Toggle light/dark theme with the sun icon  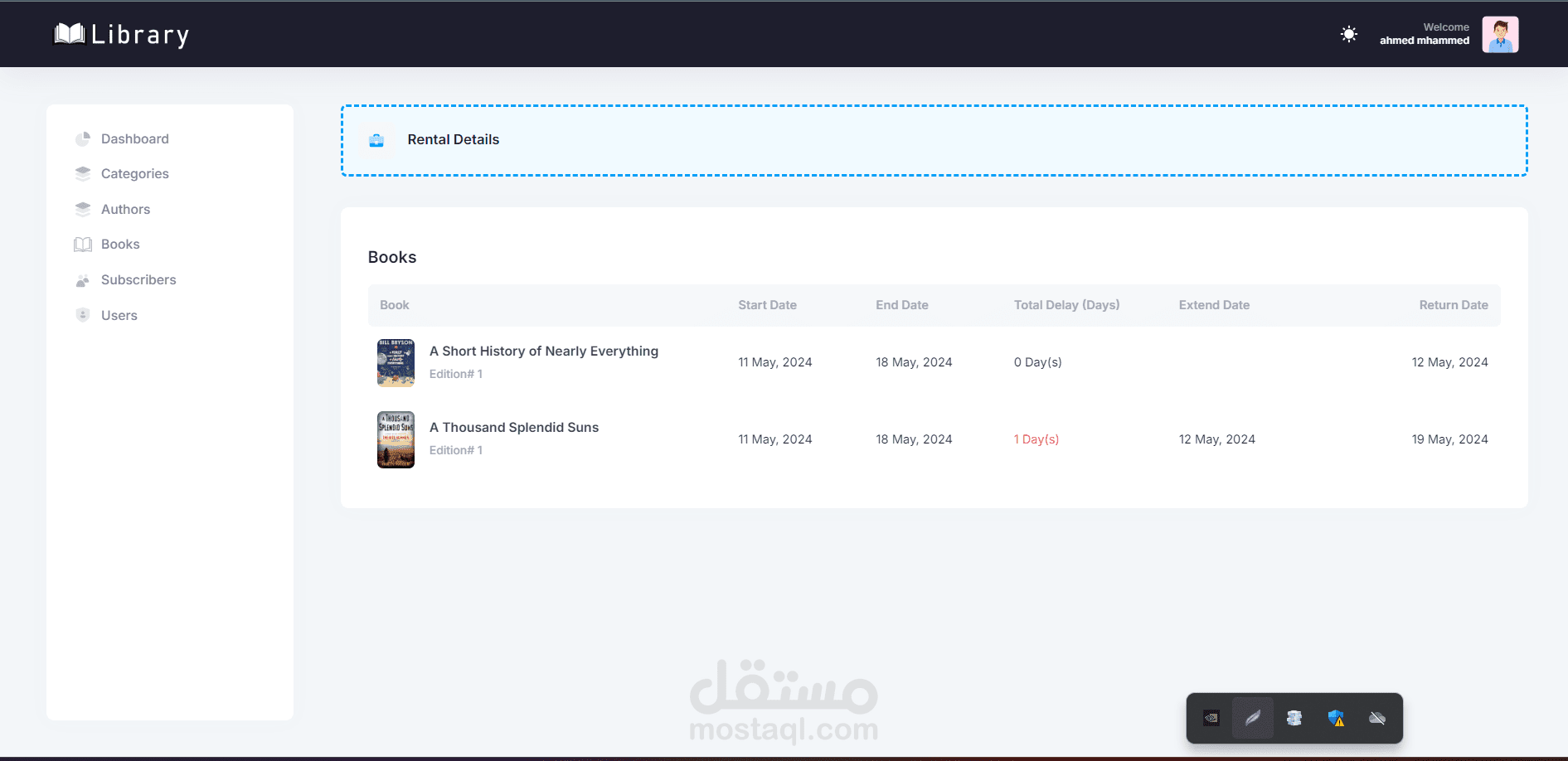1347,34
